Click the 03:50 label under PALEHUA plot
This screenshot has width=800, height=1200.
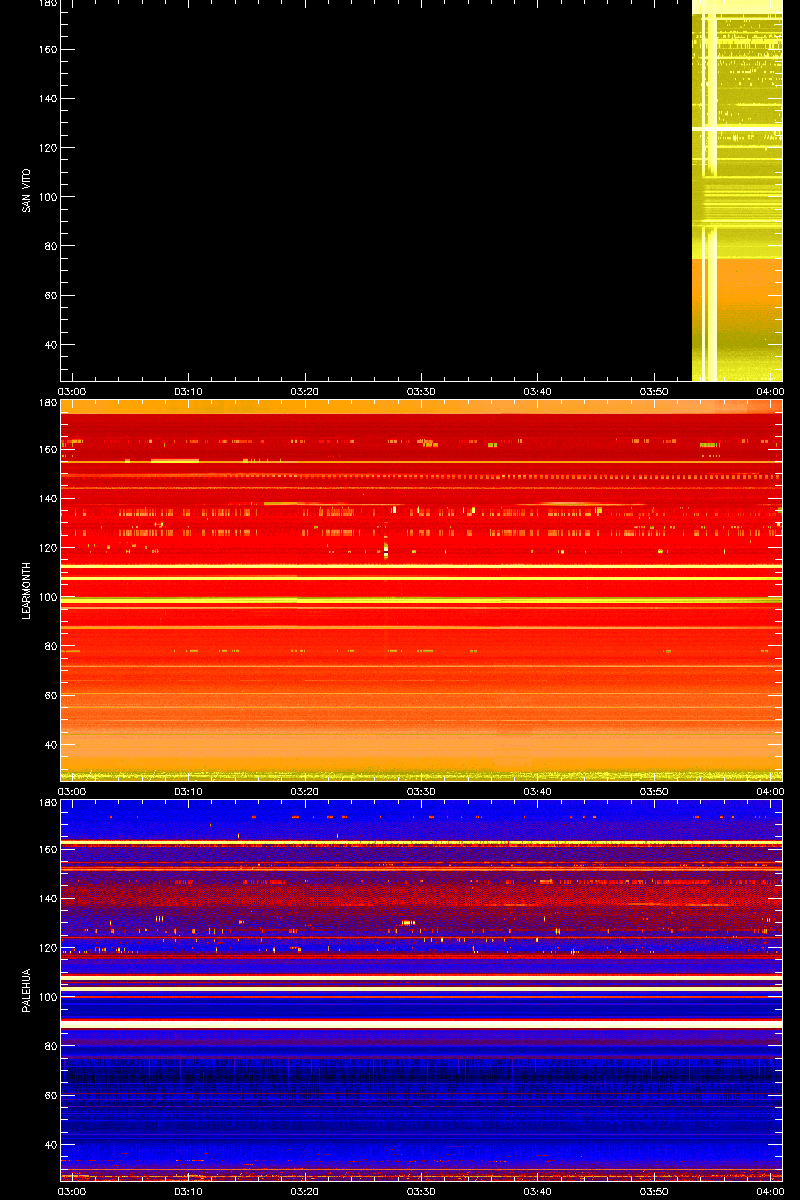(655, 1191)
